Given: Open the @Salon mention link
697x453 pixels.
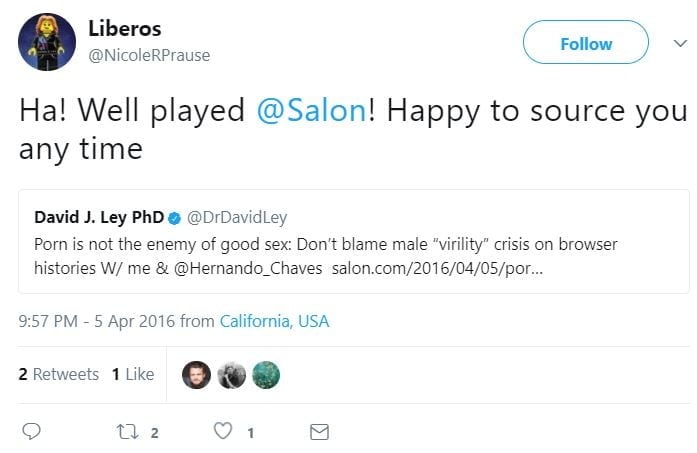Looking at the screenshot, I should point(311,111).
